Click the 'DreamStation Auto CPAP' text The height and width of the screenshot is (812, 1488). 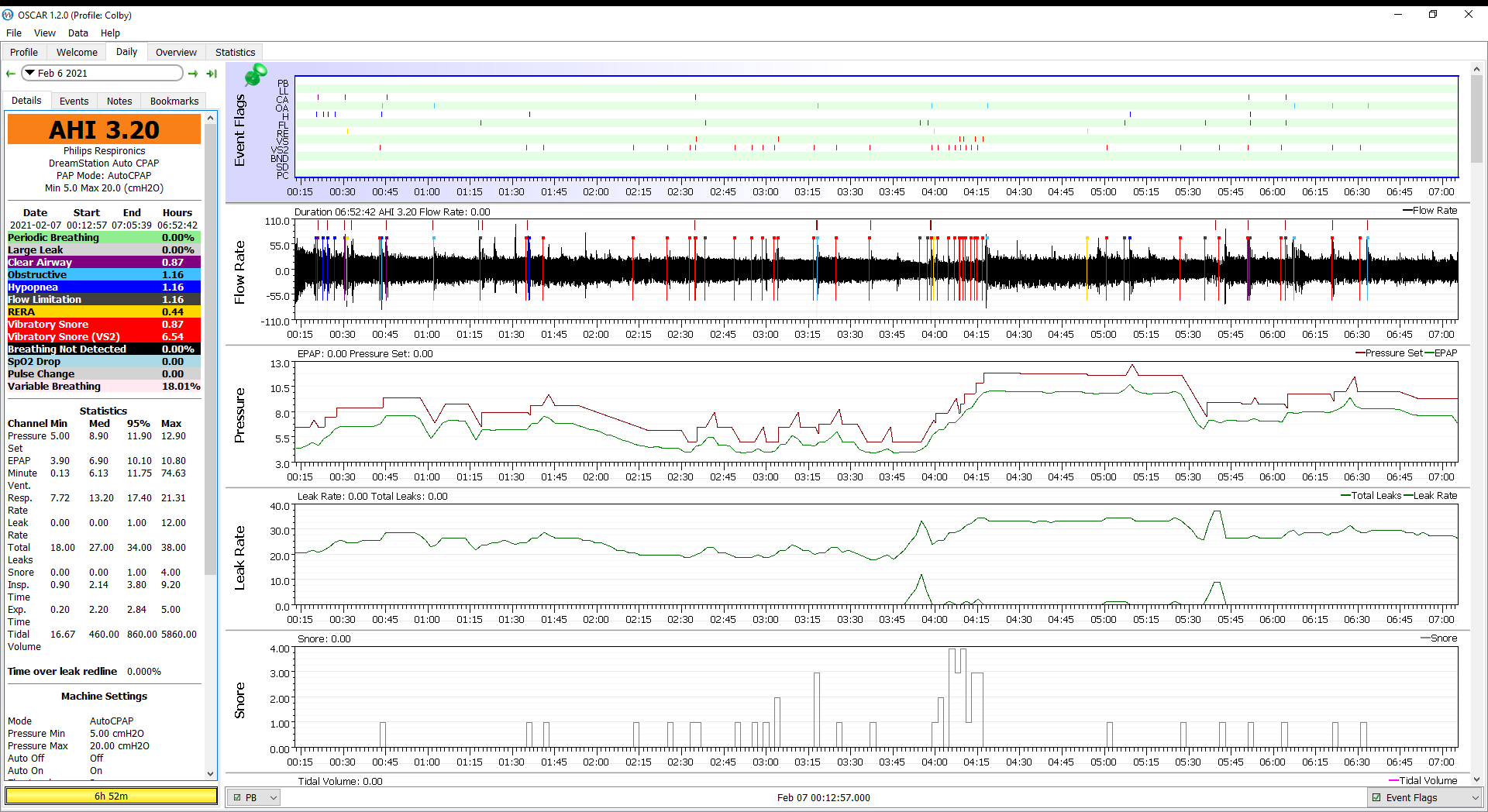pos(104,163)
